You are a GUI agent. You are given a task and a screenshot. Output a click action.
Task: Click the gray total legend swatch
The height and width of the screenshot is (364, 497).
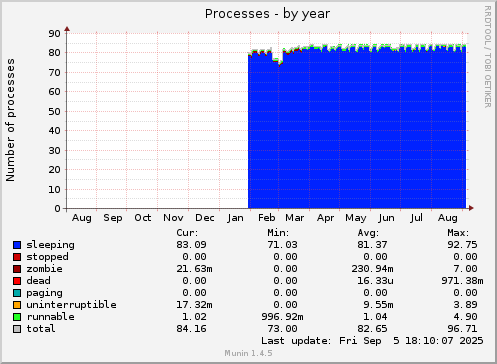click(x=17, y=329)
